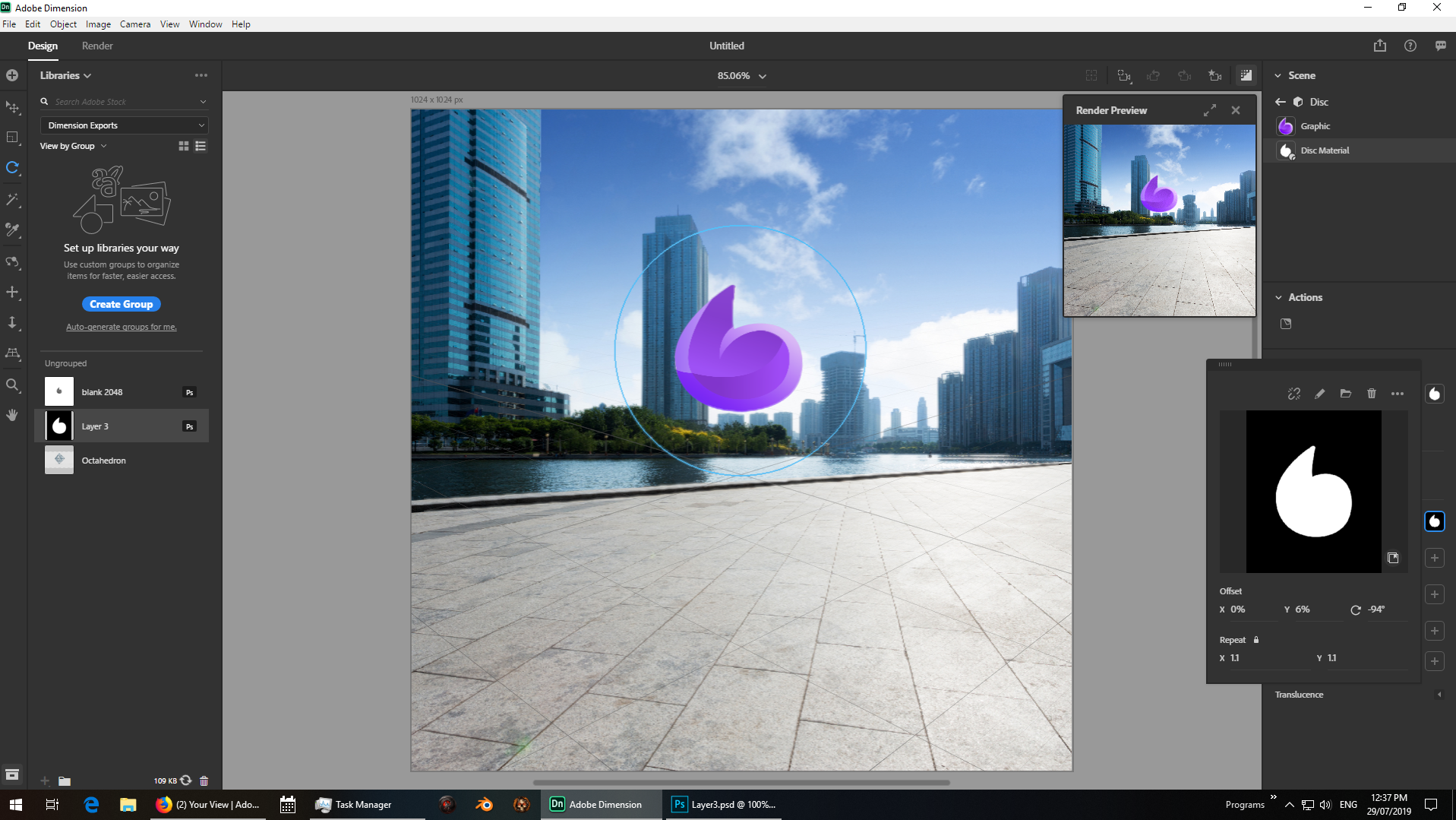Click the back arrow next to Disc
Image resolution: width=1456 pixels, height=820 pixels.
tap(1281, 102)
